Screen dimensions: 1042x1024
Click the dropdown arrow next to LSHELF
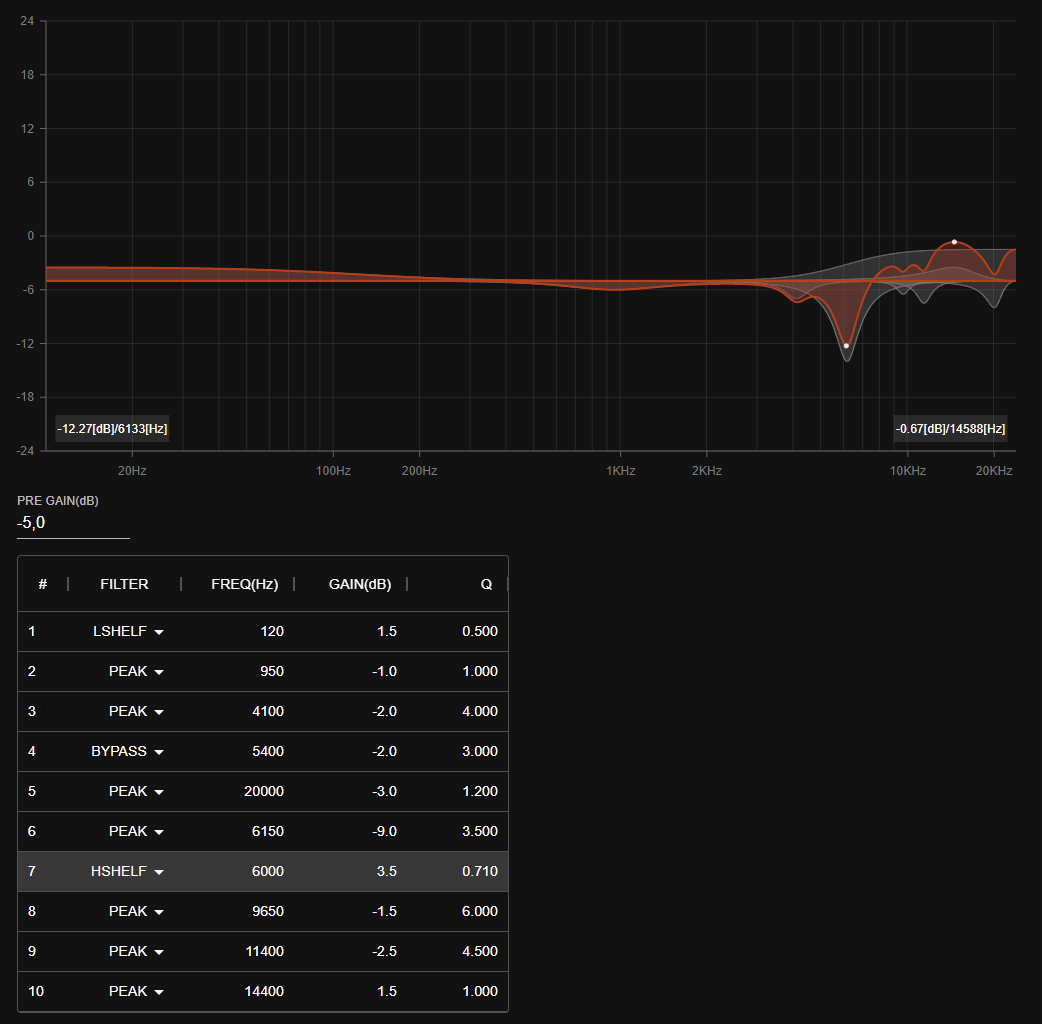158,631
